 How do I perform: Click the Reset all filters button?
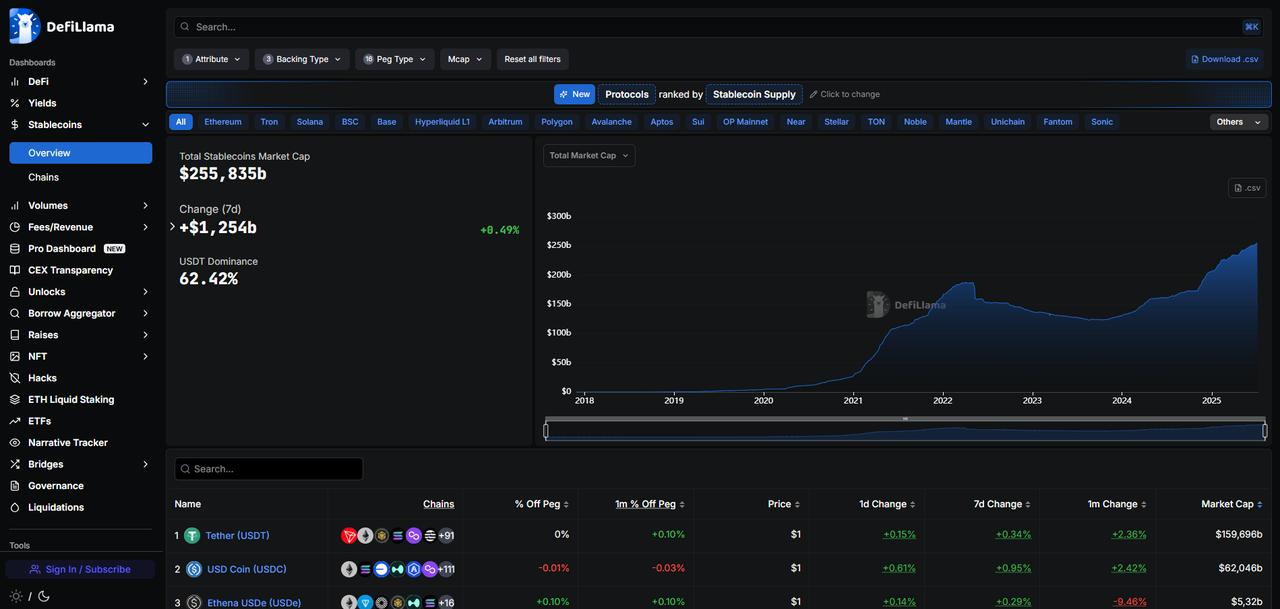(532, 59)
